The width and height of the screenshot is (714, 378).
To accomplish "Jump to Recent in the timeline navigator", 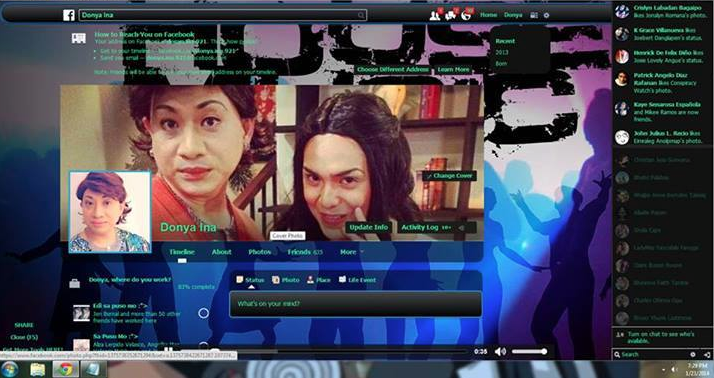I will click(505, 41).
